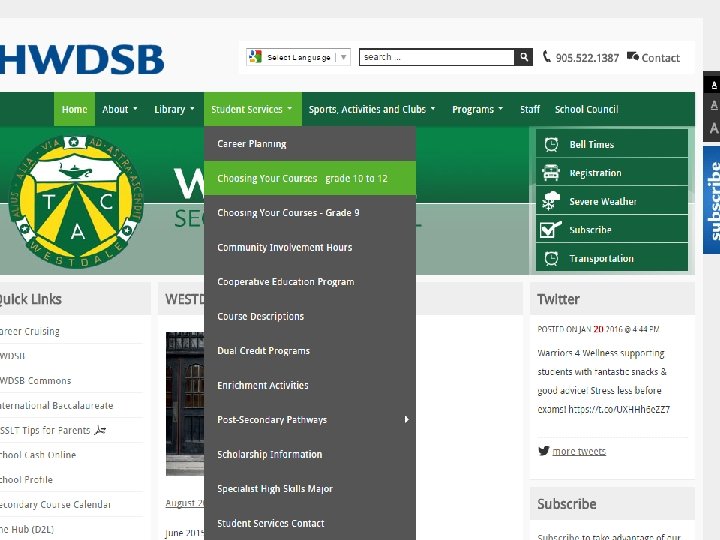Screen dimensions: 720x540
Task: Select Community Involvement Hours
Action: point(310,247)
